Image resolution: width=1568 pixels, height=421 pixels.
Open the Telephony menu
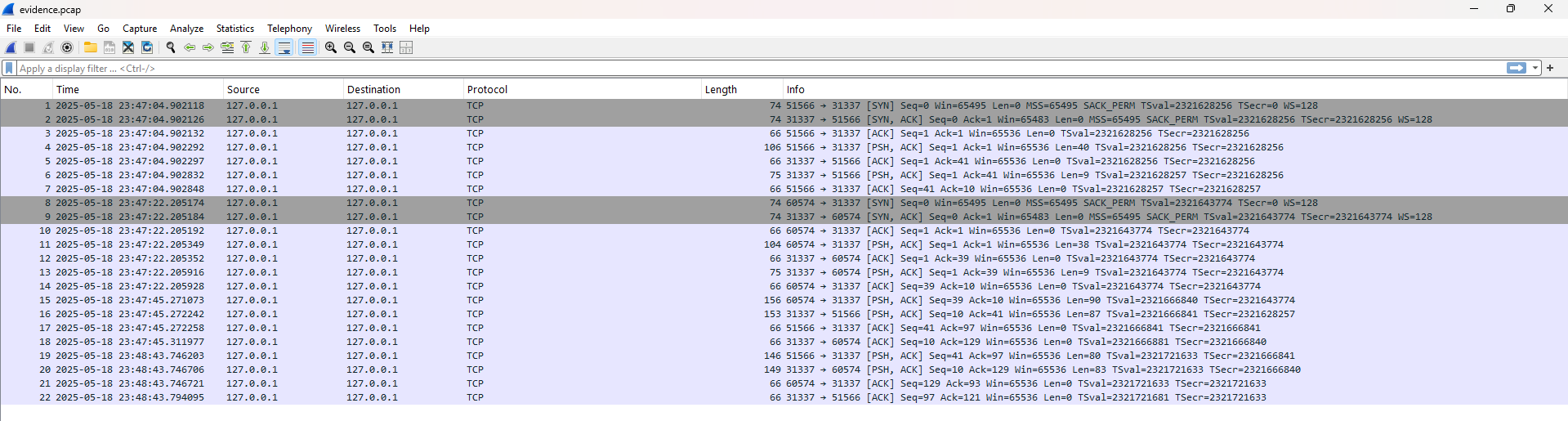(x=289, y=28)
